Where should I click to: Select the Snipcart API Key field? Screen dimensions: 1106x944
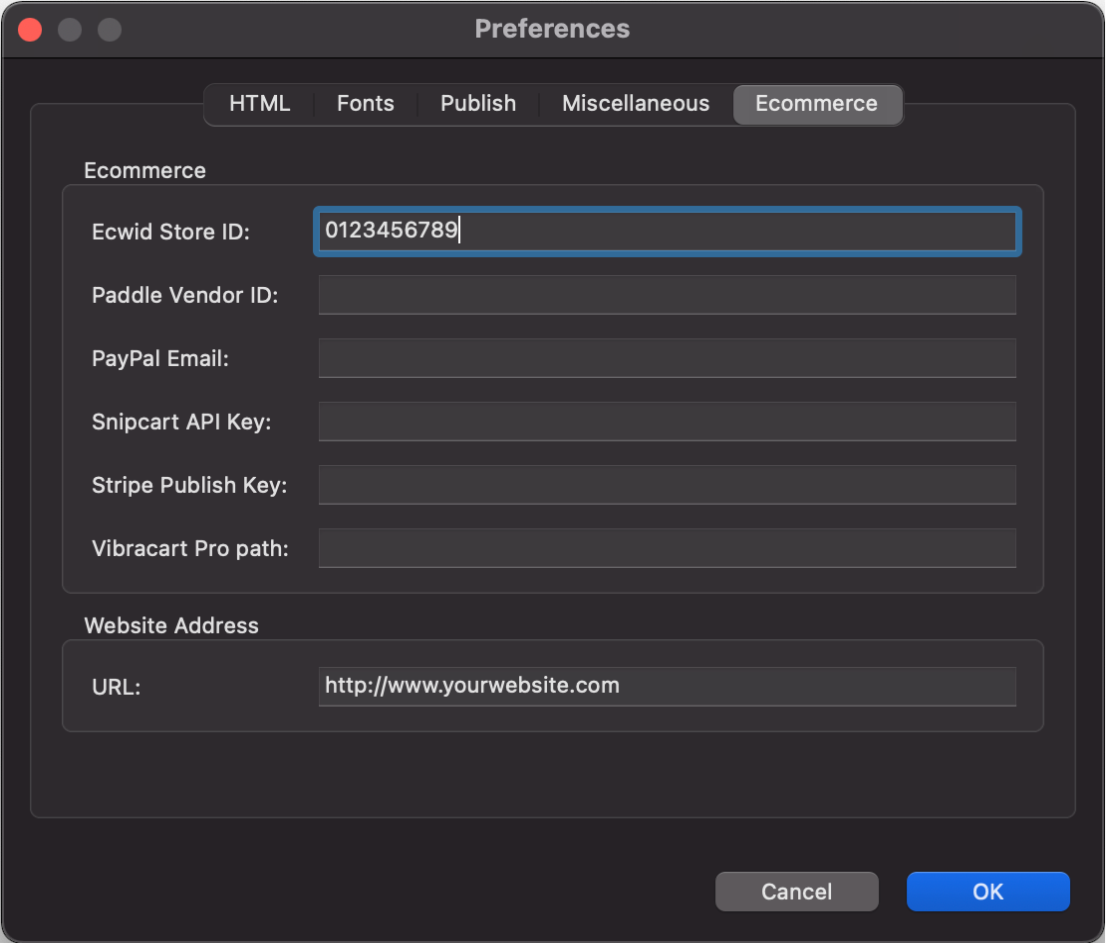coord(667,422)
